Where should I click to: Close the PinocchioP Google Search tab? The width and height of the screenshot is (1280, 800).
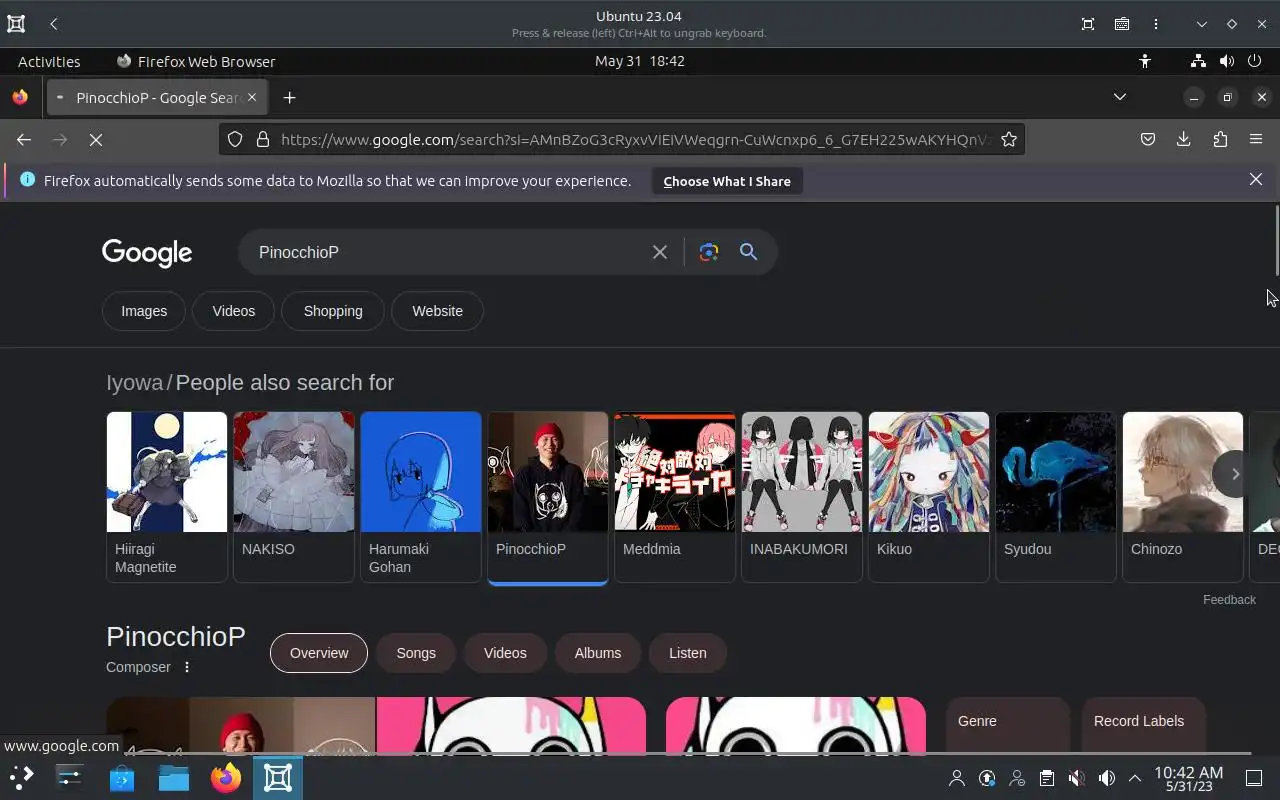pyautogui.click(x=252, y=97)
